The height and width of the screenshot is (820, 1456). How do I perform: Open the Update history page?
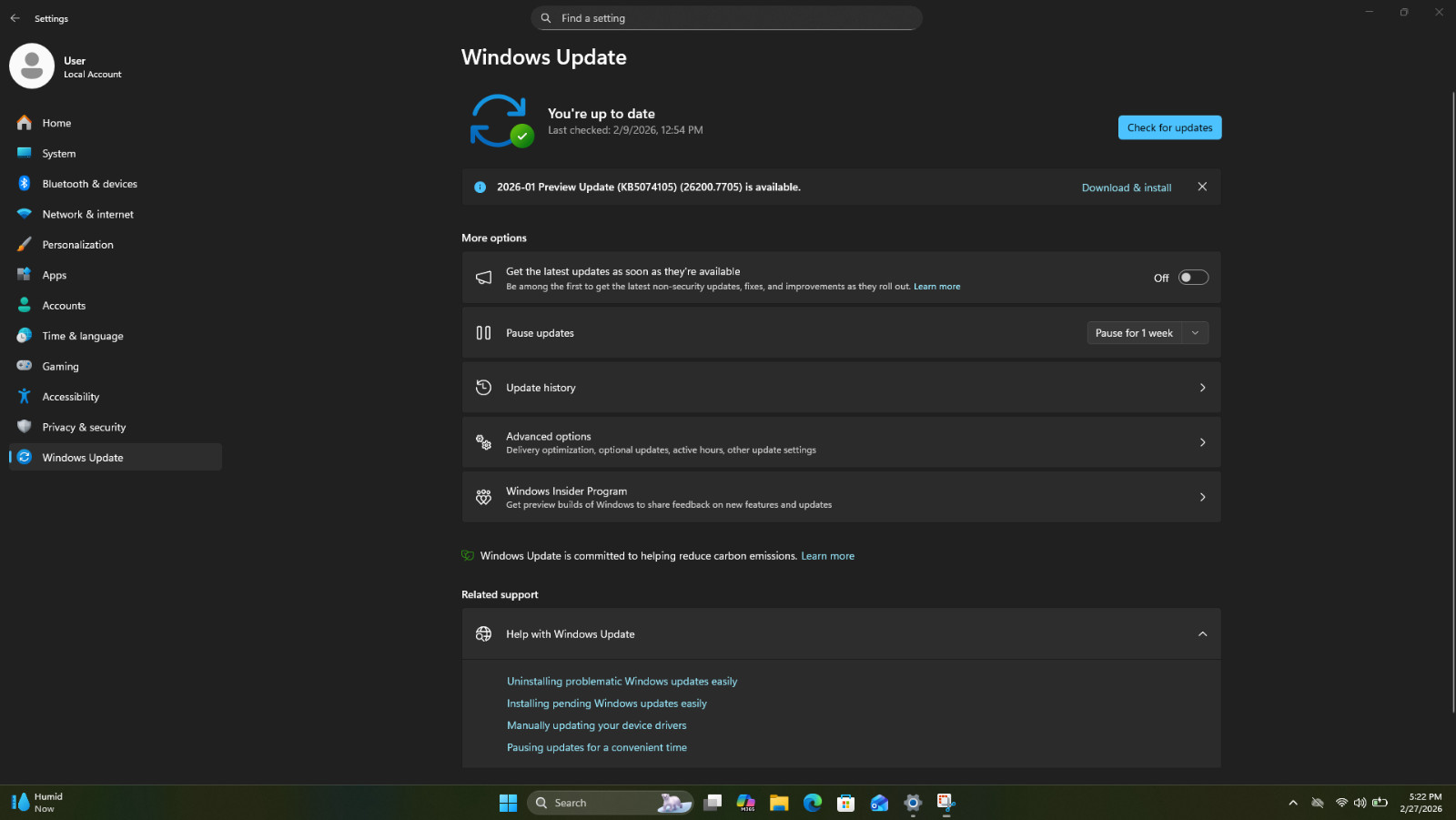tap(841, 388)
